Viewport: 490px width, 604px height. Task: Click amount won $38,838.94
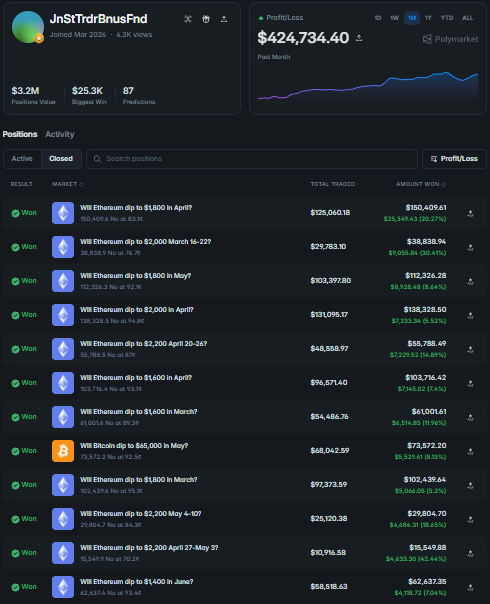pos(426,242)
